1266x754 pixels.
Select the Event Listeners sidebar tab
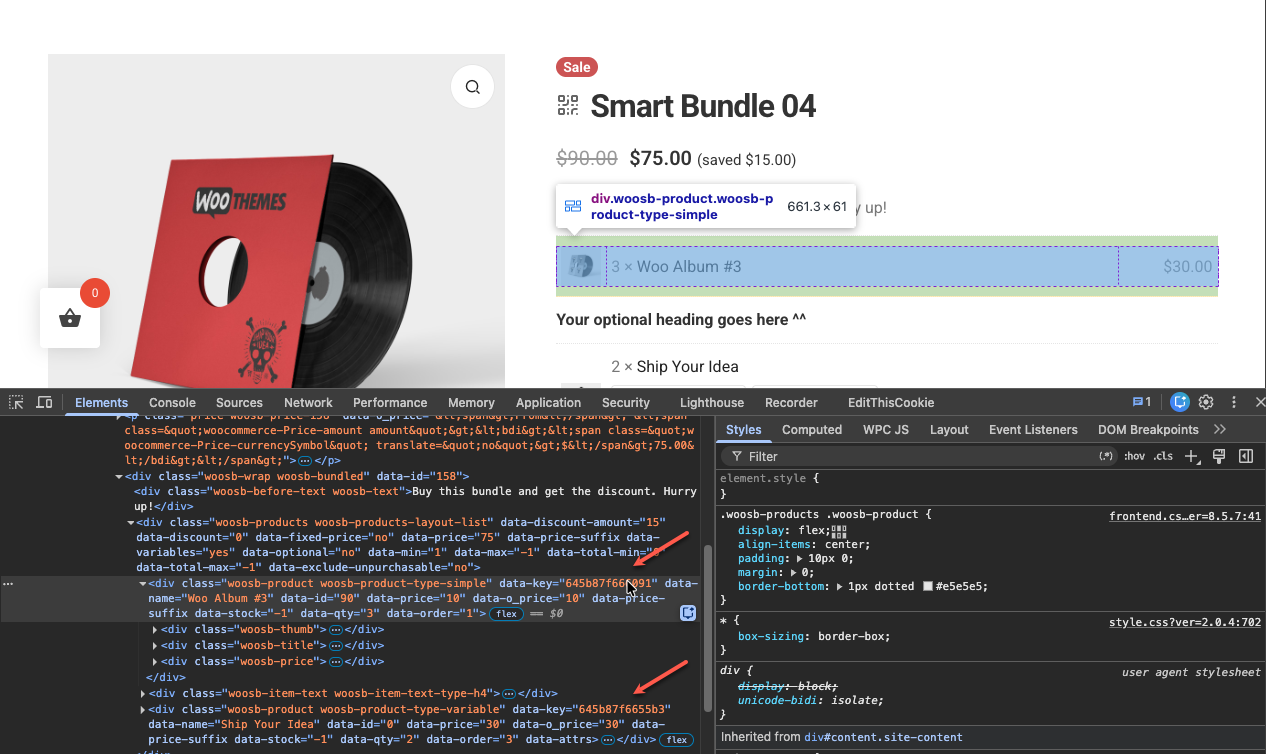point(1033,429)
